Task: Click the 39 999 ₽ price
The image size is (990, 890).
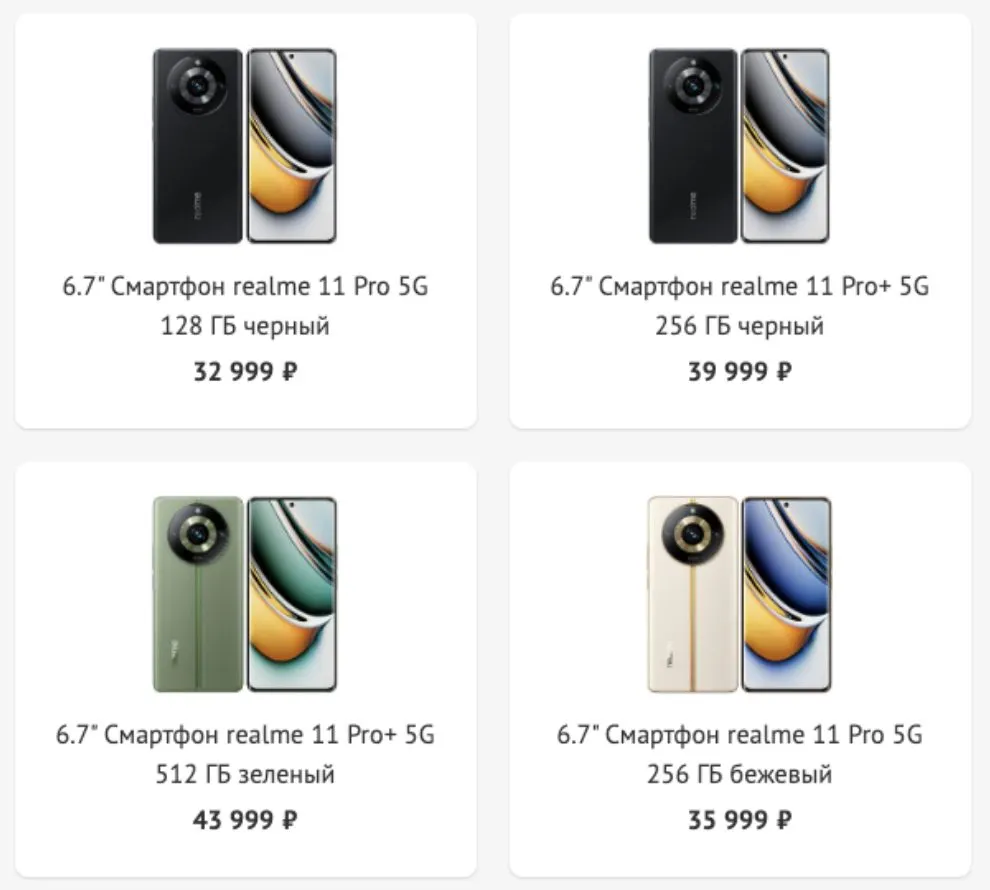Action: pos(740,372)
